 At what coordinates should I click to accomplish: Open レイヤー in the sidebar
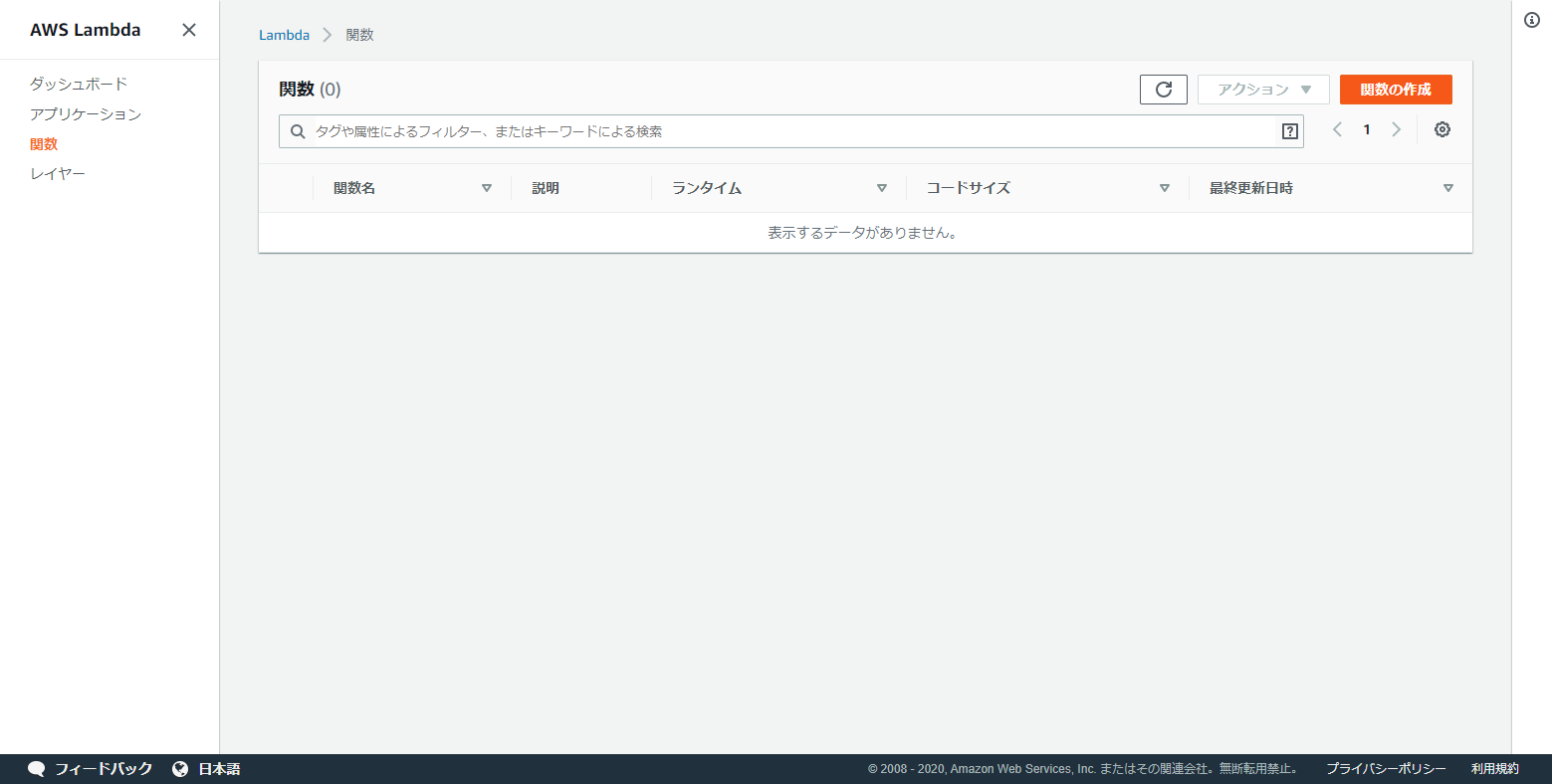pos(58,173)
